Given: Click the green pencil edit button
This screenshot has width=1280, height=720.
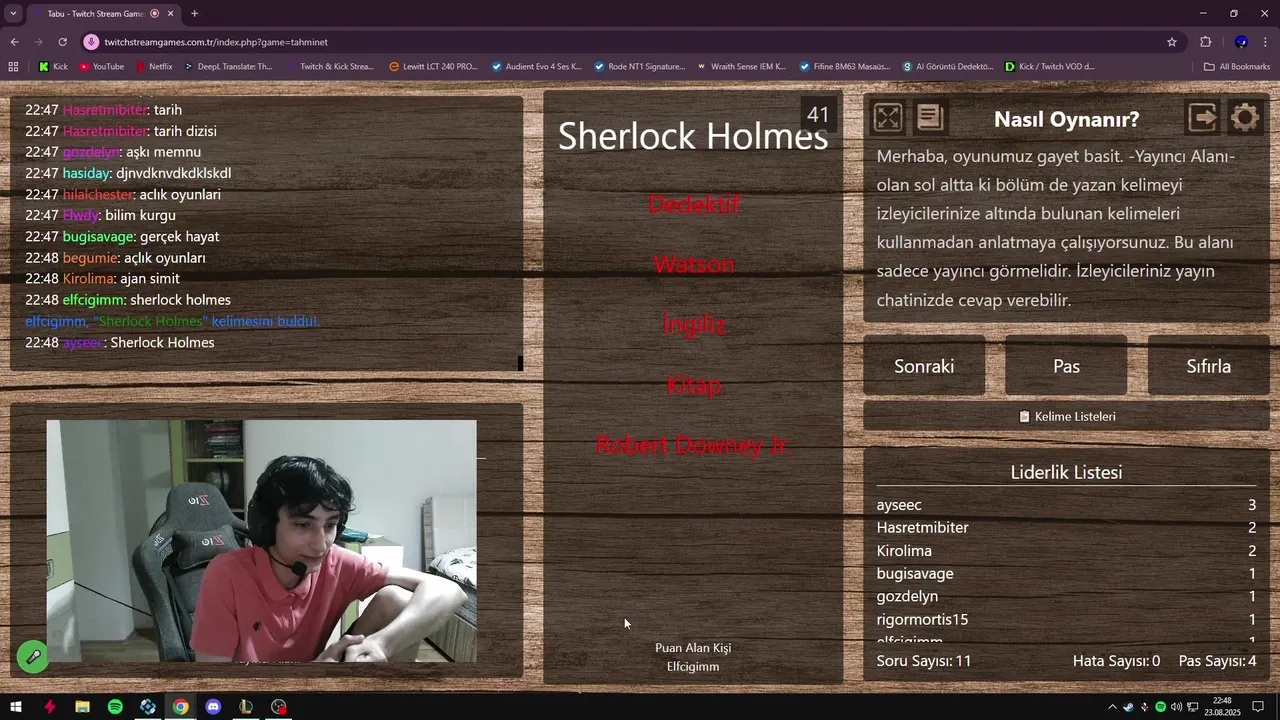Looking at the screenshot, I should tap(33, 657).
